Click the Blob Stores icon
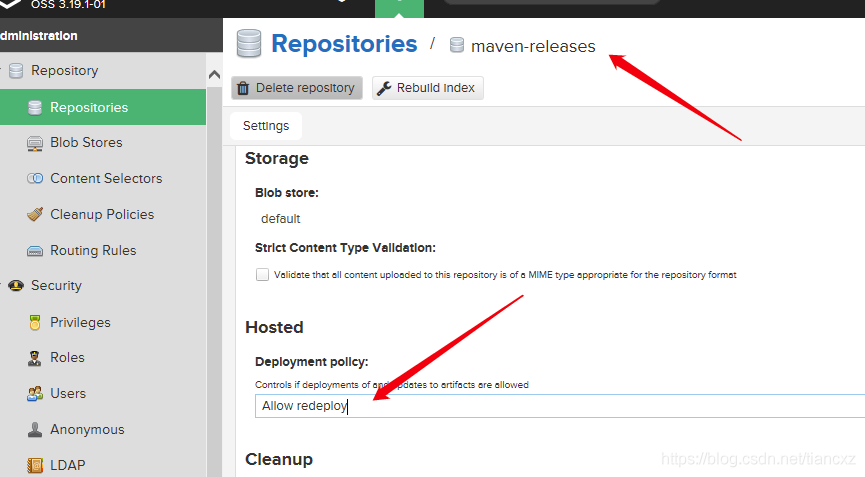 35,143
